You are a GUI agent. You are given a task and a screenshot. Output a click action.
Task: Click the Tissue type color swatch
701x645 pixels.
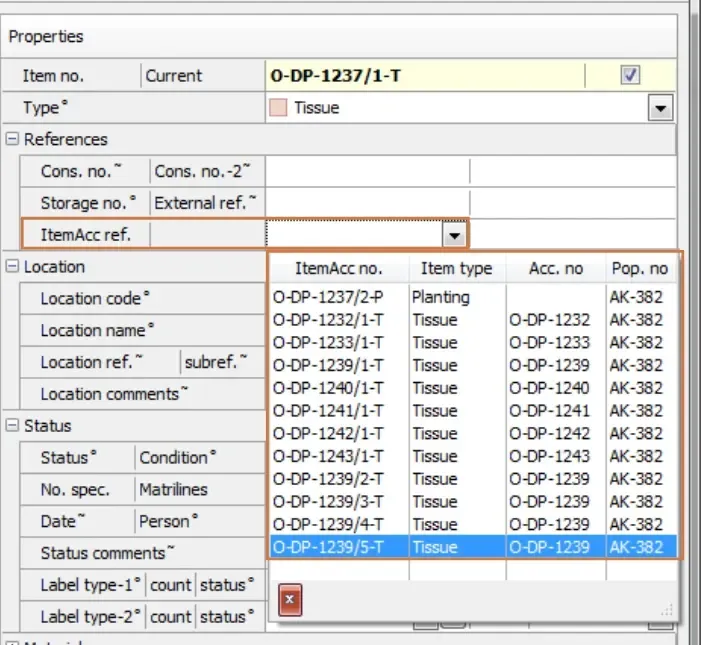point(278,108)
